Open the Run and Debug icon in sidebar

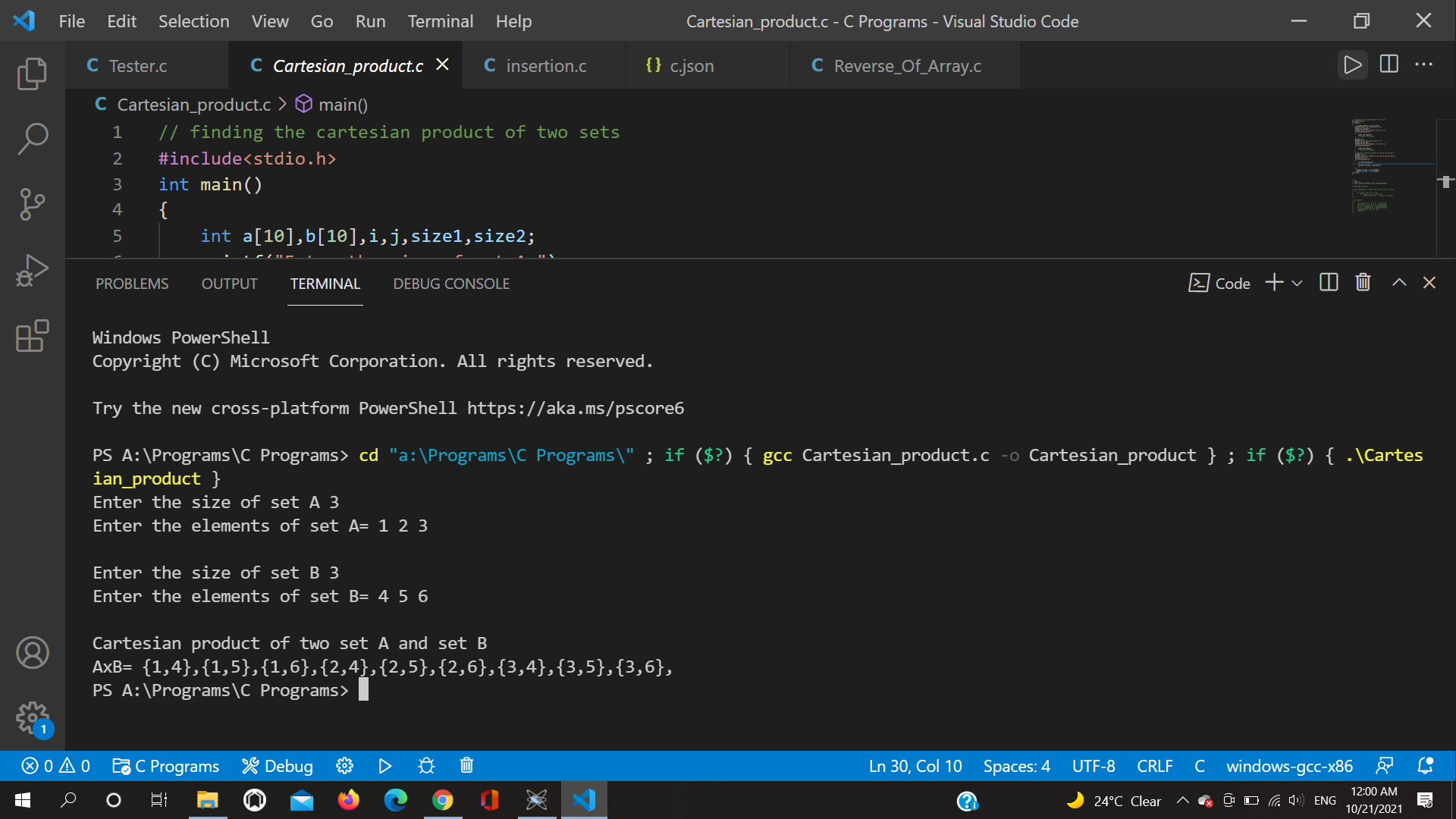[33, 270]
